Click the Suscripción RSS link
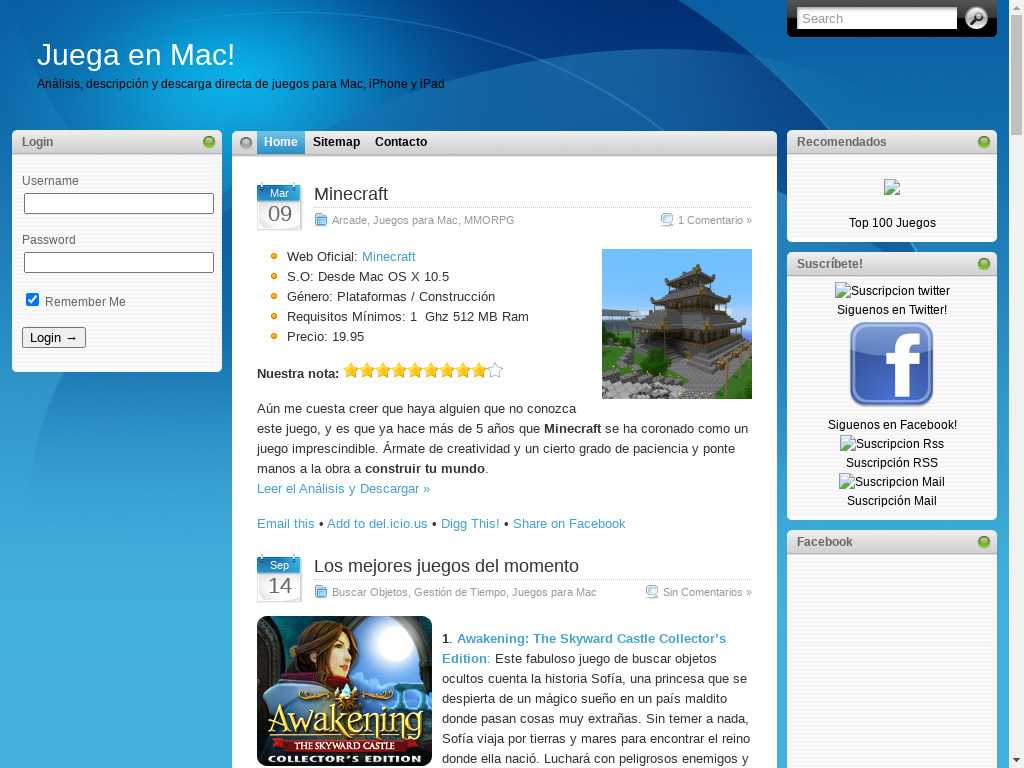This screenshot has width=1024, height=768. (x=892, y=462)
